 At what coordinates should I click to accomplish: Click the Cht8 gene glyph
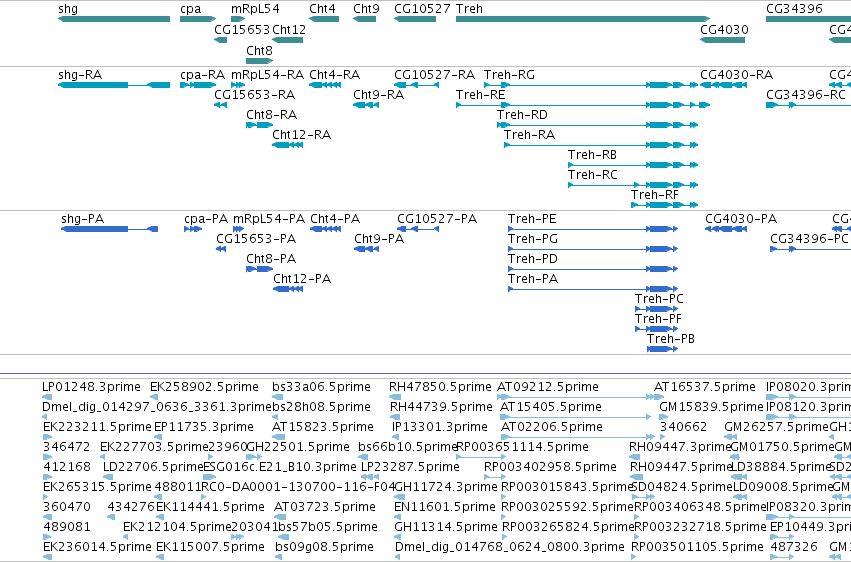pyautogui.click(x=259, y=61)
